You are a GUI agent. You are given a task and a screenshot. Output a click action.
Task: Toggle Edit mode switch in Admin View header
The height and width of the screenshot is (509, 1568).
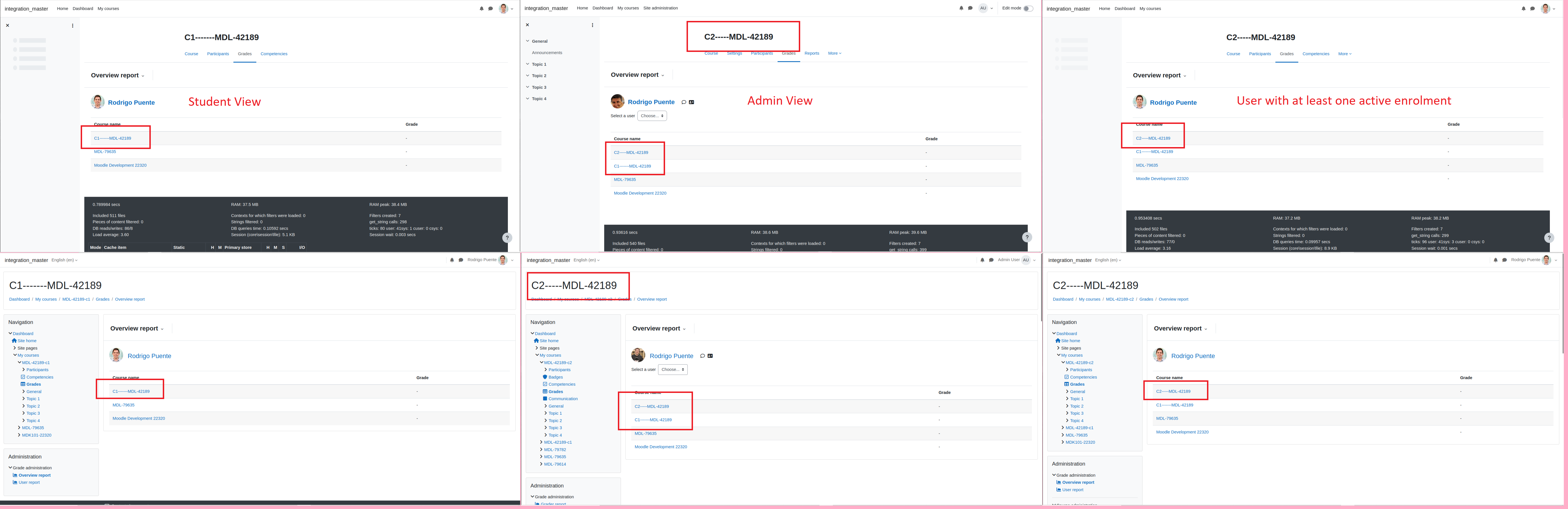pyautogui.click(x=1027, y=9)
